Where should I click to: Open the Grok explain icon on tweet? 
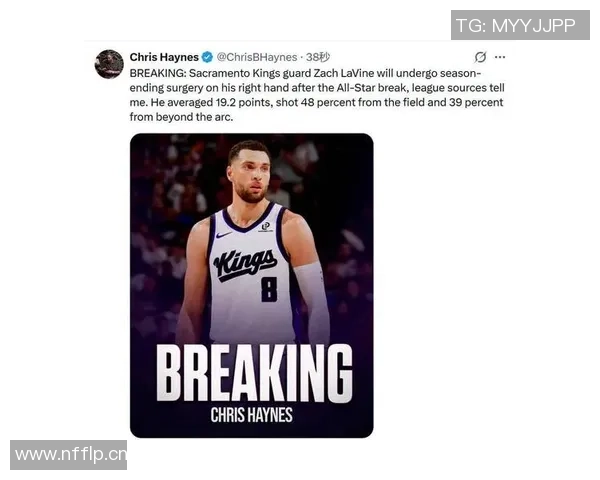(480, 57)
